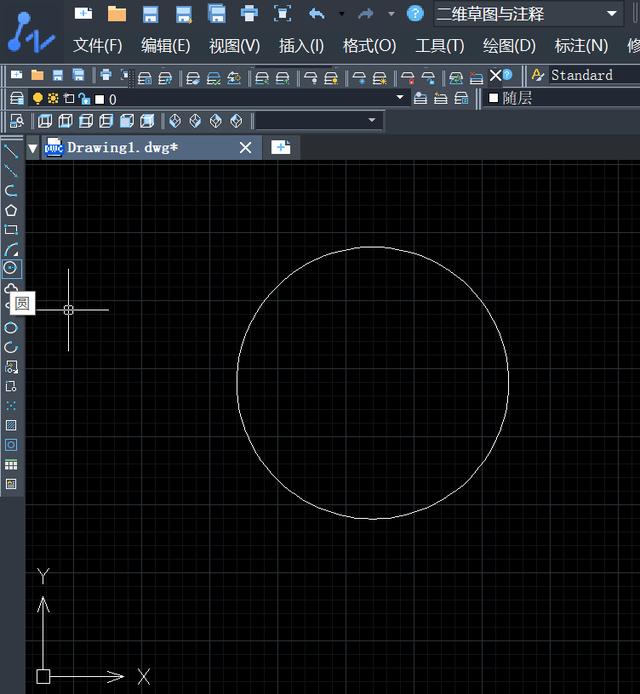
Task: Open the 视图(V) menu
Action: click(234, 46)
